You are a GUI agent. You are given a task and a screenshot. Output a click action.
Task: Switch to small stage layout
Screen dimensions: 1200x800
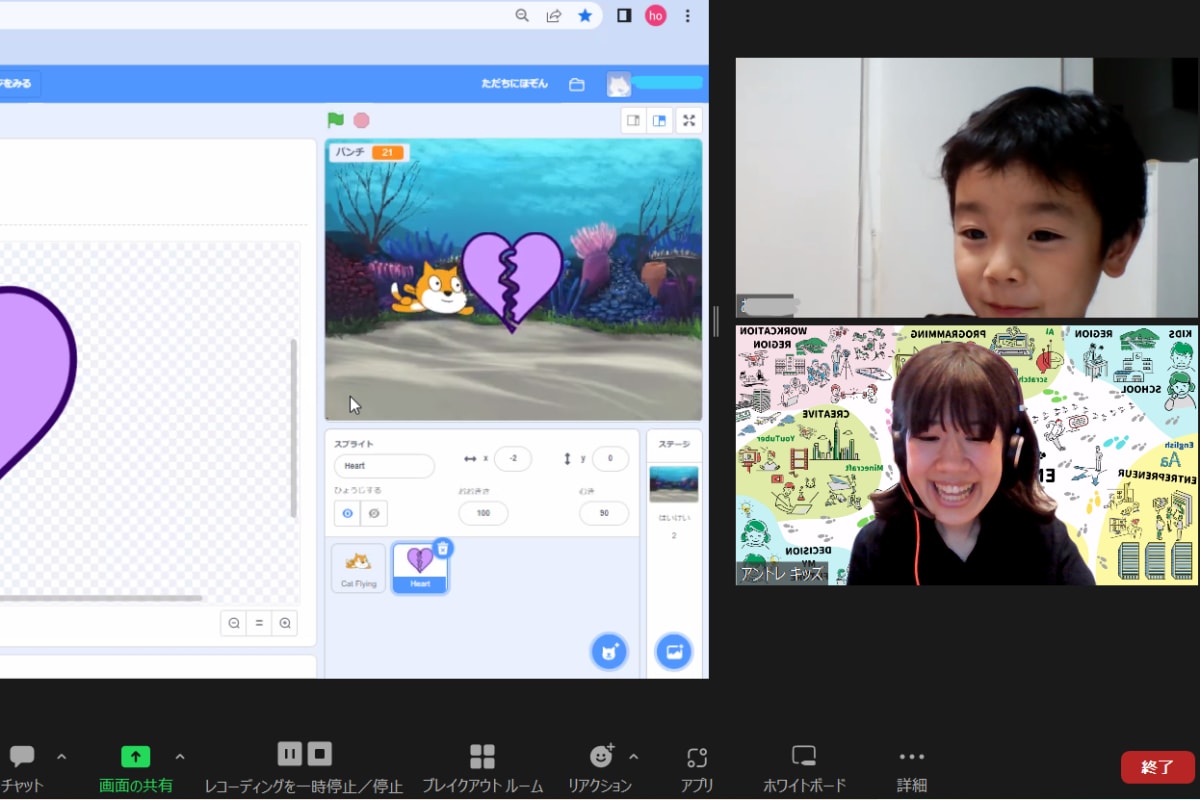(633, 120)
